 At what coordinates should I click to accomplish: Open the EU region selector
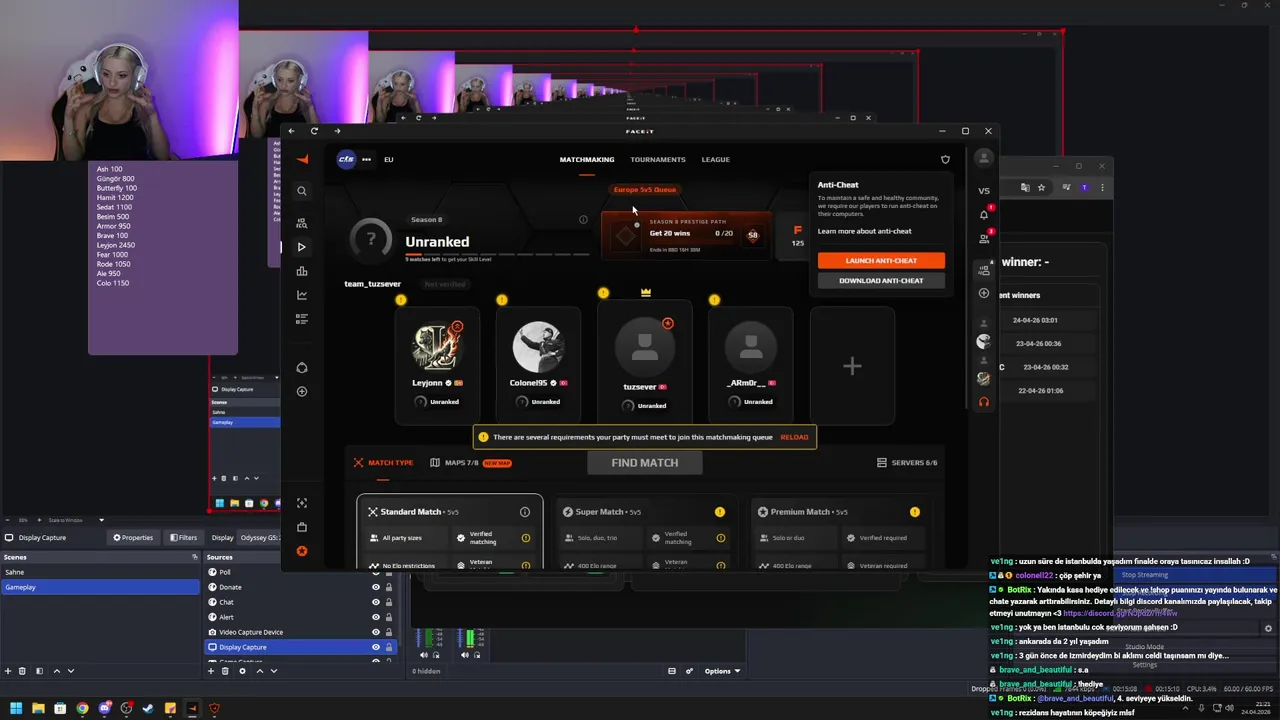(x=389, y=159)
